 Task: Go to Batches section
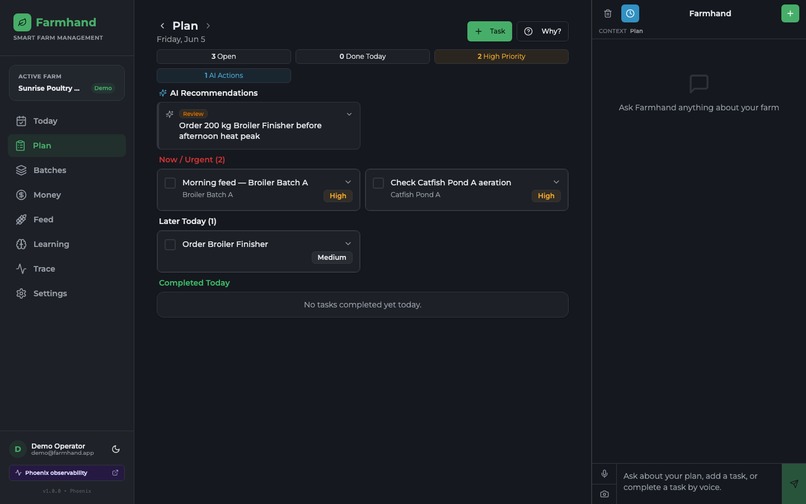pyautogui.click(x=67, y=170)
